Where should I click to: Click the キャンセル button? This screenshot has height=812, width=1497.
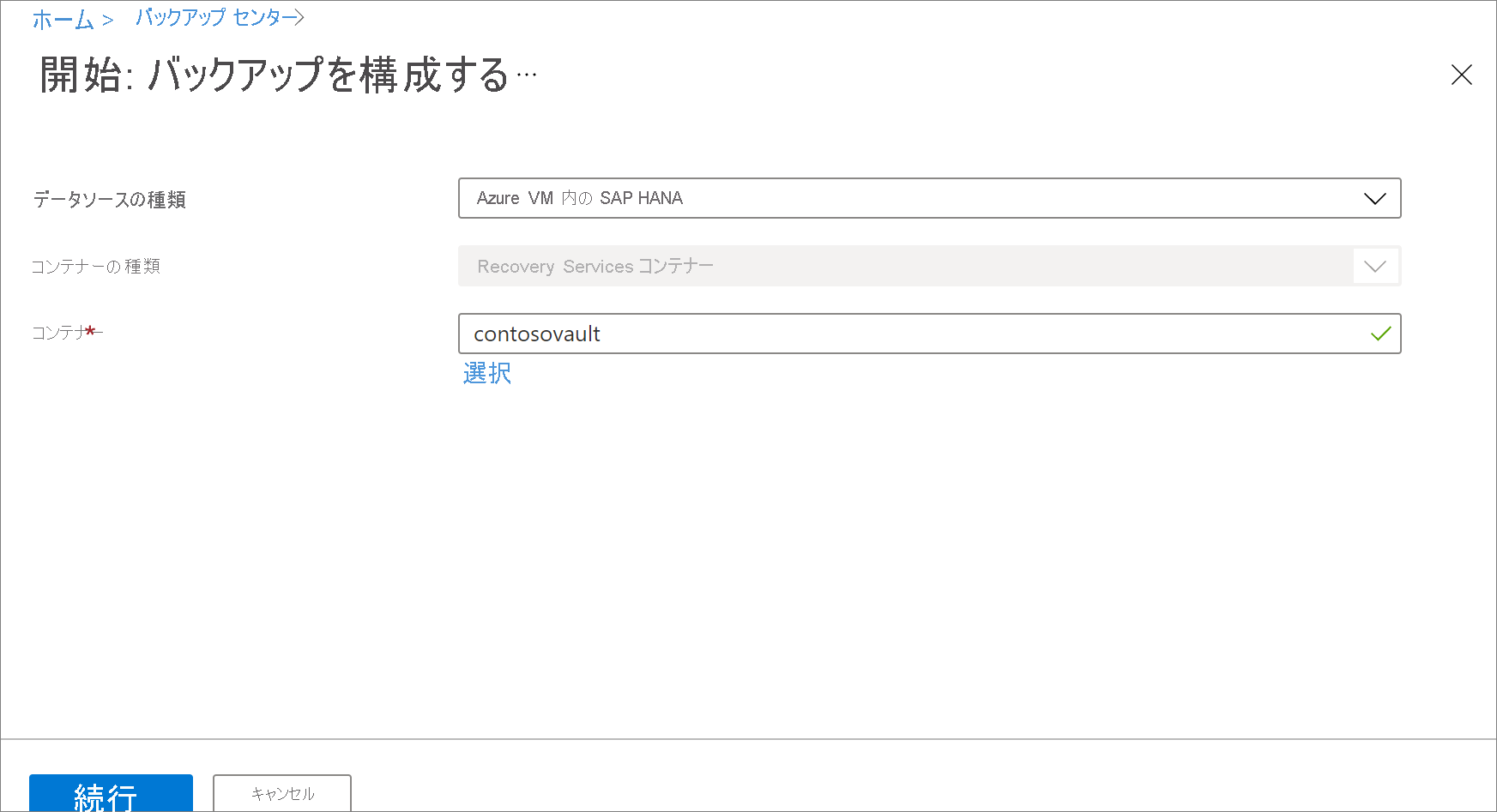(282, 793)
